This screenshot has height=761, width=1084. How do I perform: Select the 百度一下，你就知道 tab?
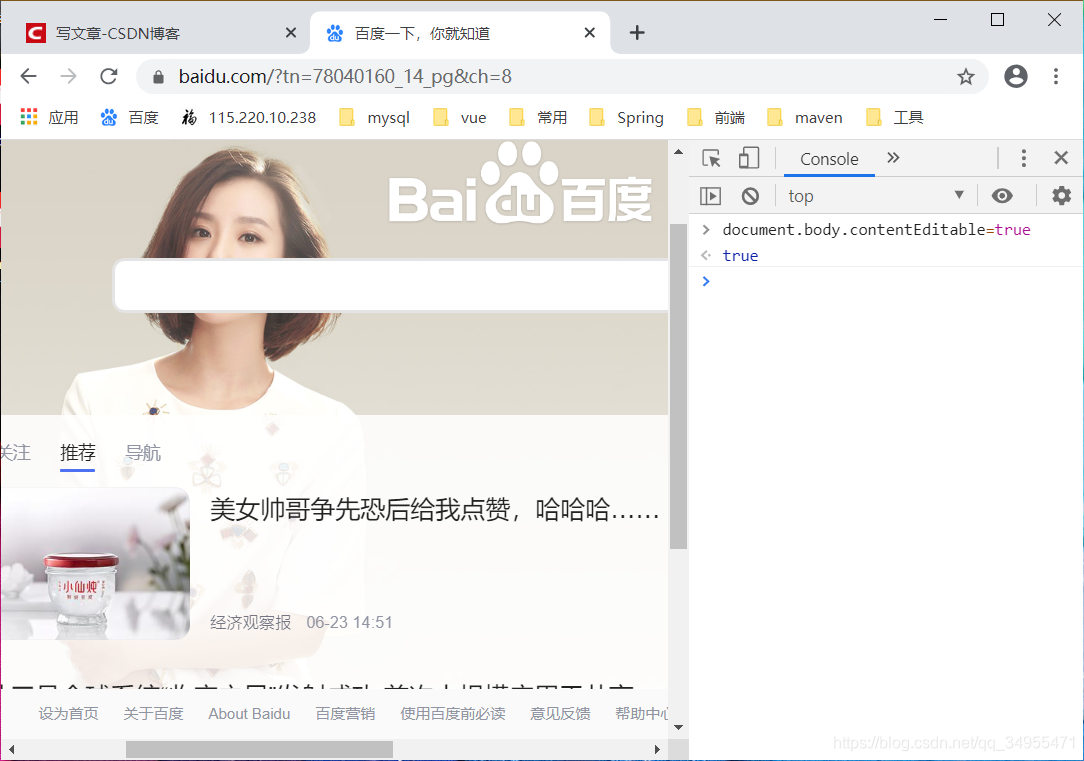[x=460, y=32]
